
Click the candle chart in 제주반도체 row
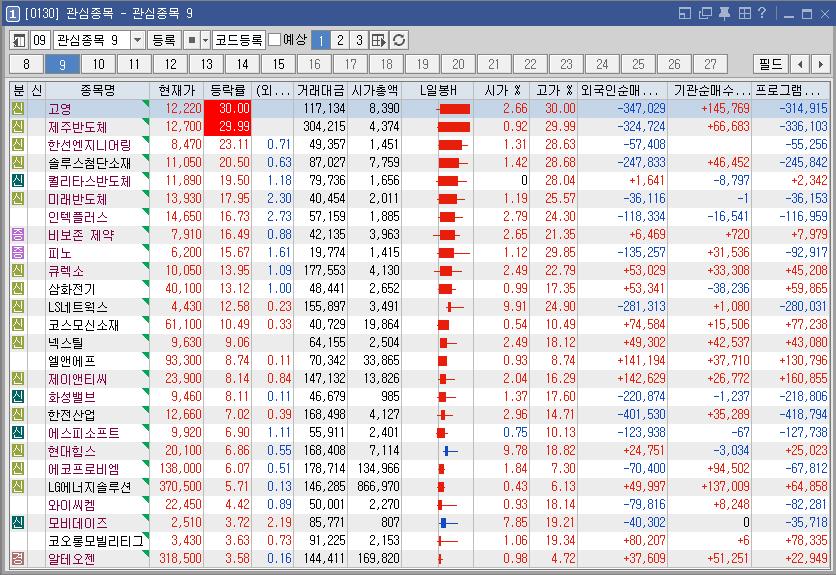pyautogui.click(x=454, y=126)
